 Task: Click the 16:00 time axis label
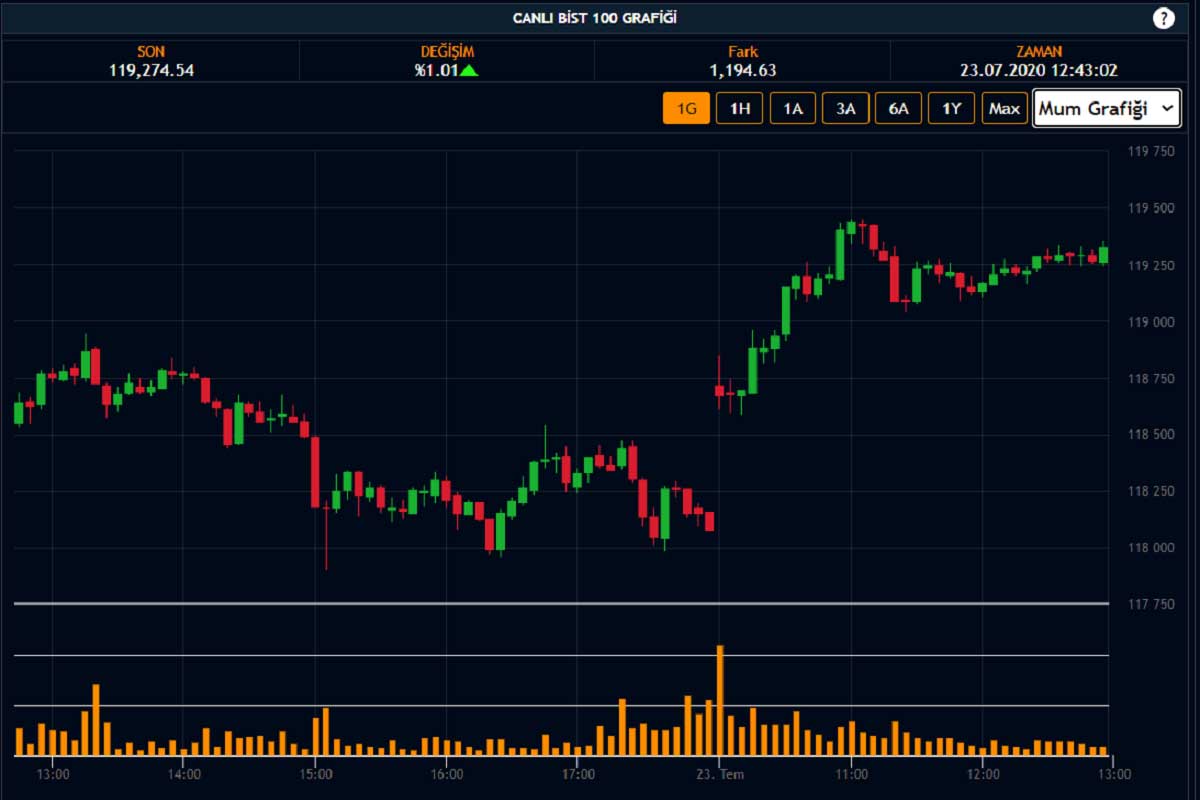tap(447, 774)
